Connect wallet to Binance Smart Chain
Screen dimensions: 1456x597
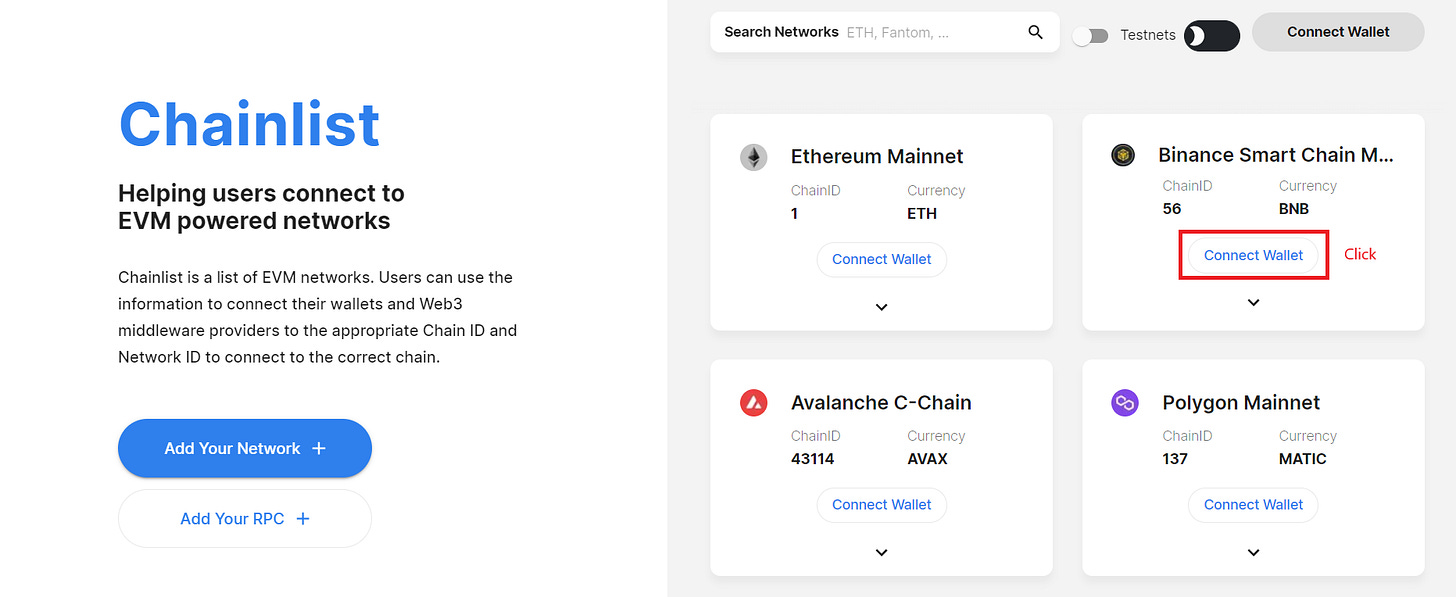coord(1253,255)
